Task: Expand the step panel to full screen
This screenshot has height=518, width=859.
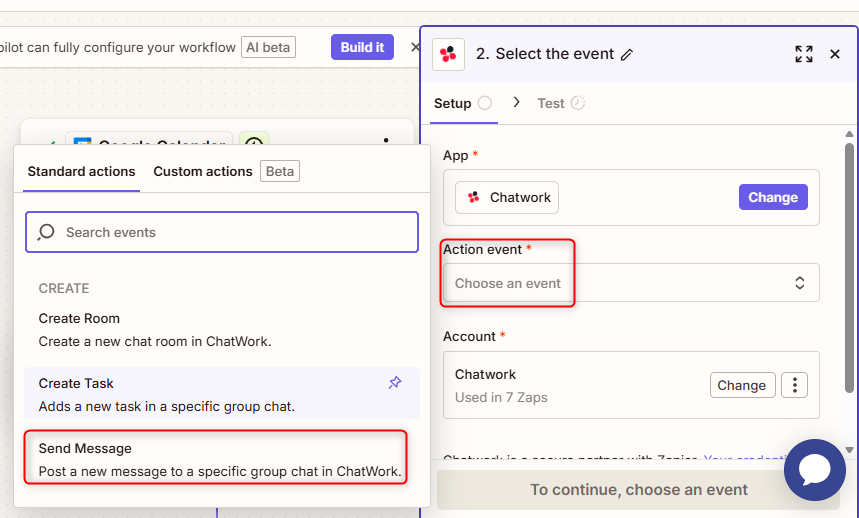Action: tap(804, 54)
